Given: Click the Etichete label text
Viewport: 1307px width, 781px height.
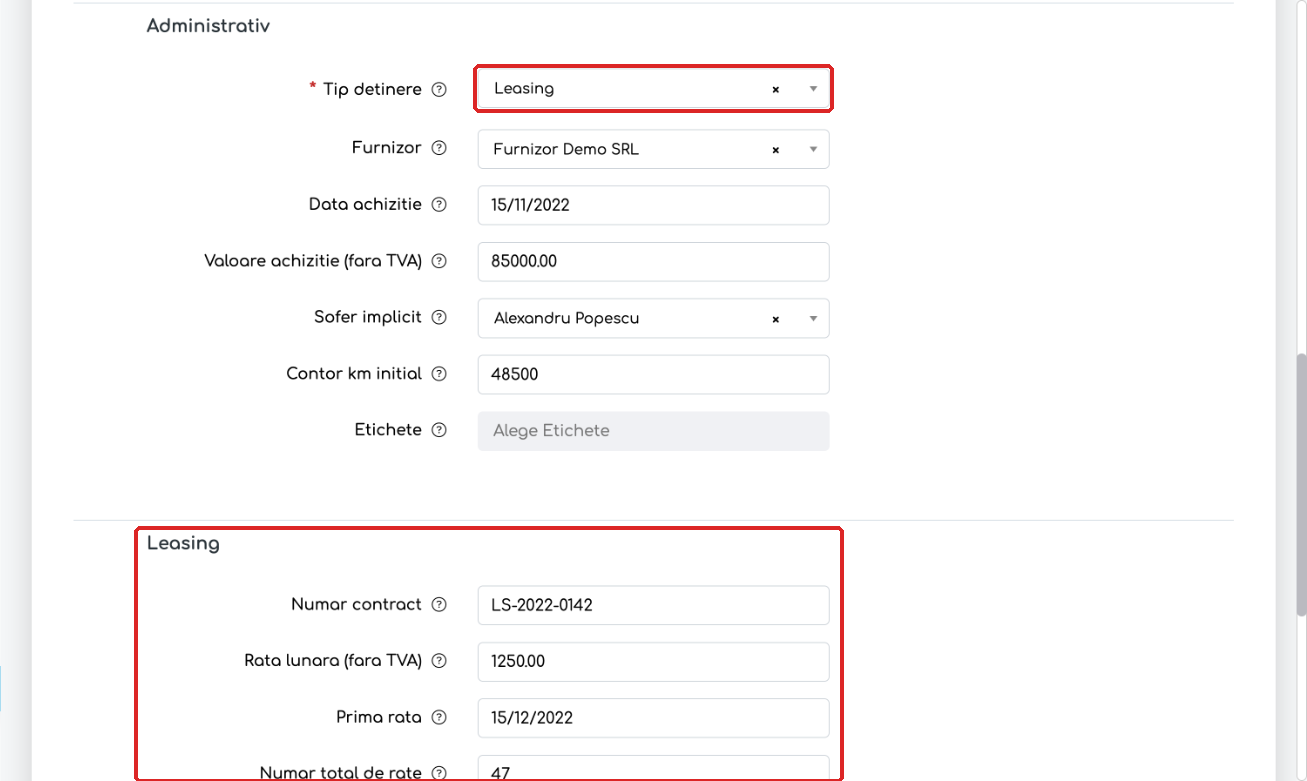Looking at the screenshot, I should tap(388, 431).
